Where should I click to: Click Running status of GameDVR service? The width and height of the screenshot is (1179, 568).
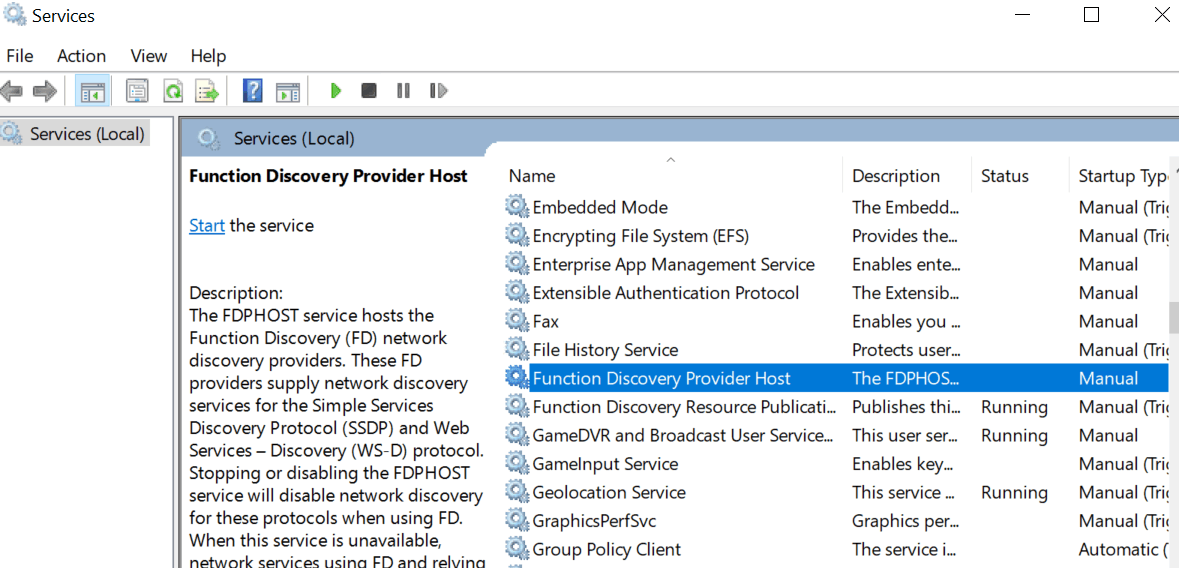coord(1014,436)
